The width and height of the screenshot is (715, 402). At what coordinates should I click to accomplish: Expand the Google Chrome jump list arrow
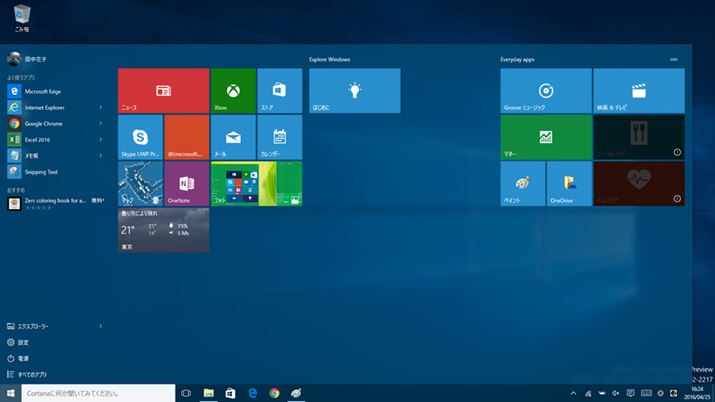click(101, 123)
